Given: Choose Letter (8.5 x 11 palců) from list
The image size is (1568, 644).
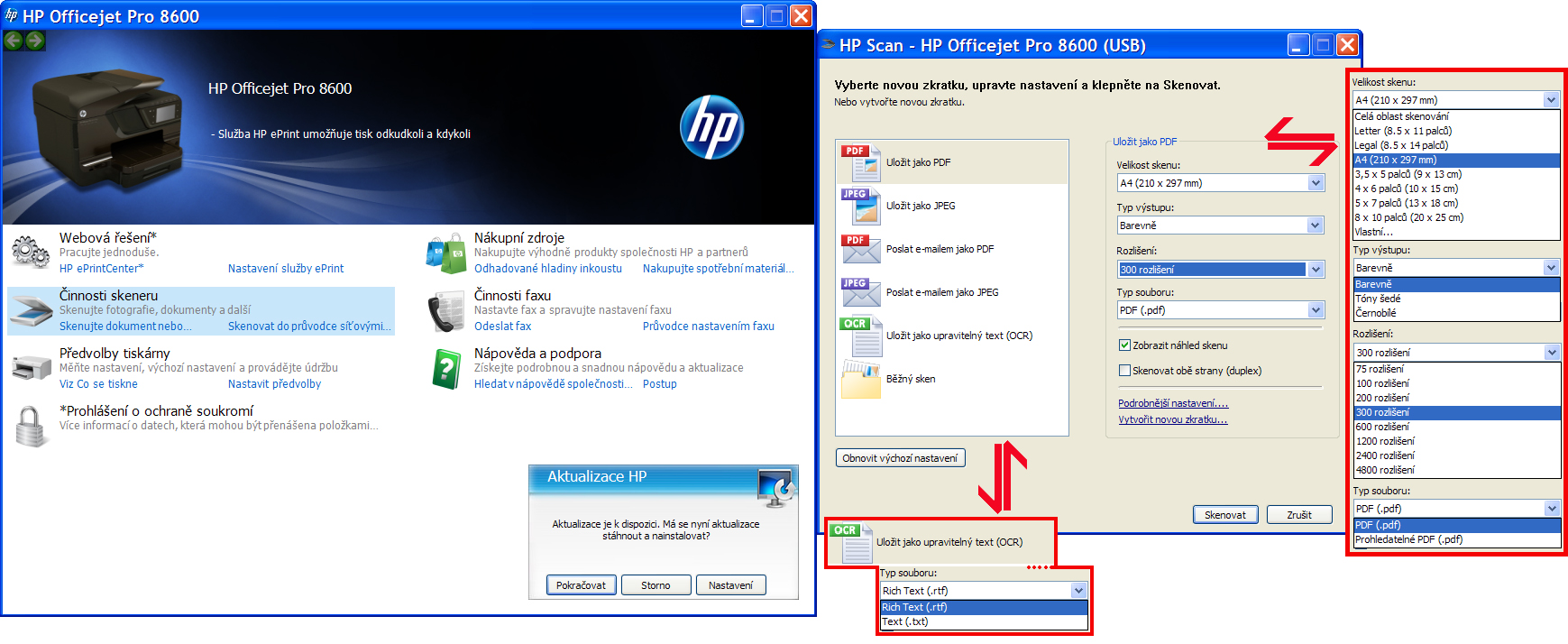Looking at the screenshot, I should [x=1456, y=131].
